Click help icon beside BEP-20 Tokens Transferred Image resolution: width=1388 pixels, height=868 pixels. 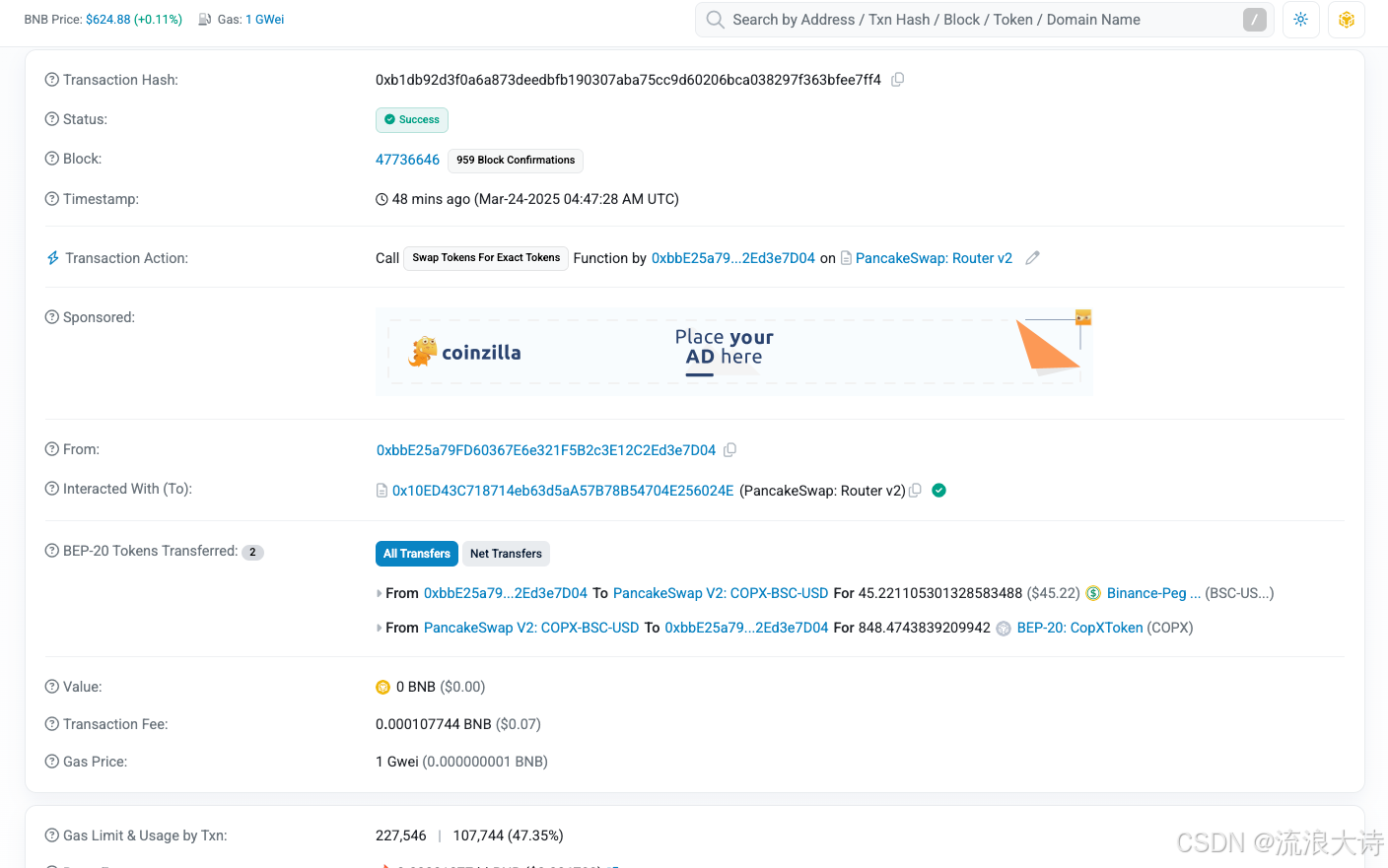[52, 551]
